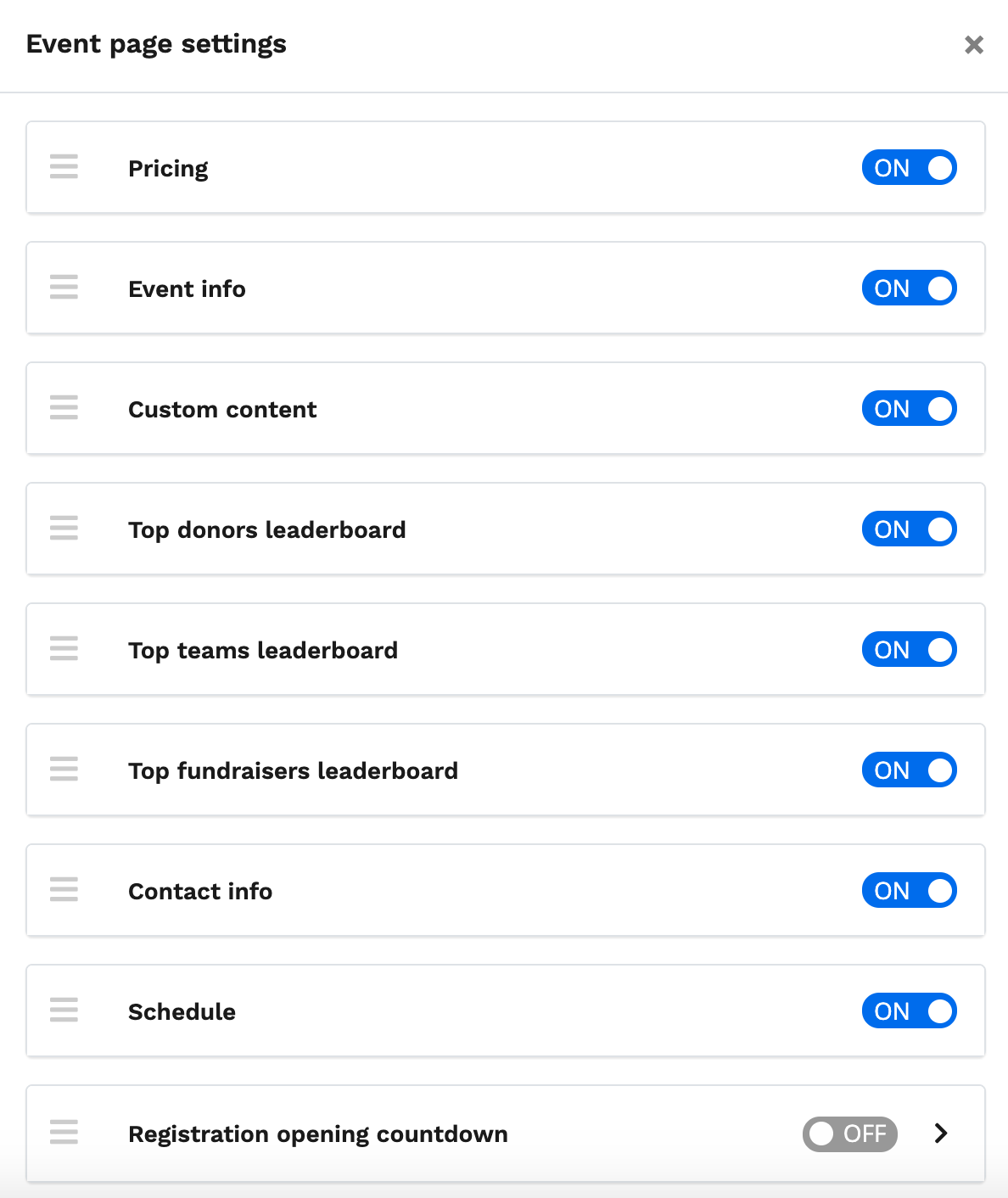Disable the Top donors leaderboard toggle
Image resolution: width=1008 pixels, height=1198 pixels.
tap(909, 529)
